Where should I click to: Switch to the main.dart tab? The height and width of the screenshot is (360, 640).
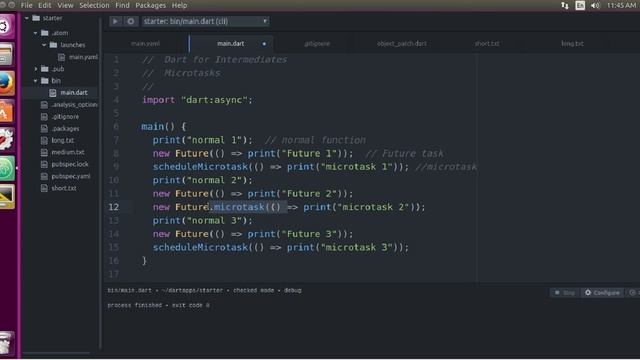231,44
